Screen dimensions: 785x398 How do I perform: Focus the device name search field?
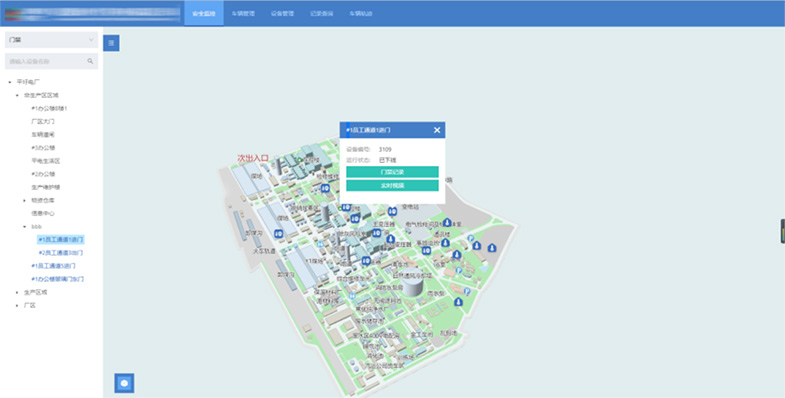(52, 61)
